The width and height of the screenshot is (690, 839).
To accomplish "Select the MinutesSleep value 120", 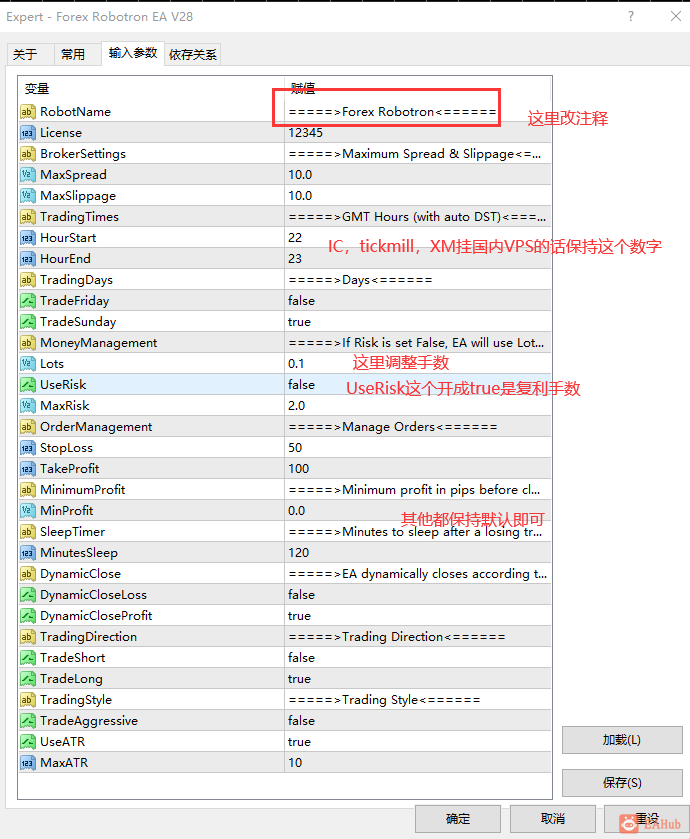I will 298,553.
